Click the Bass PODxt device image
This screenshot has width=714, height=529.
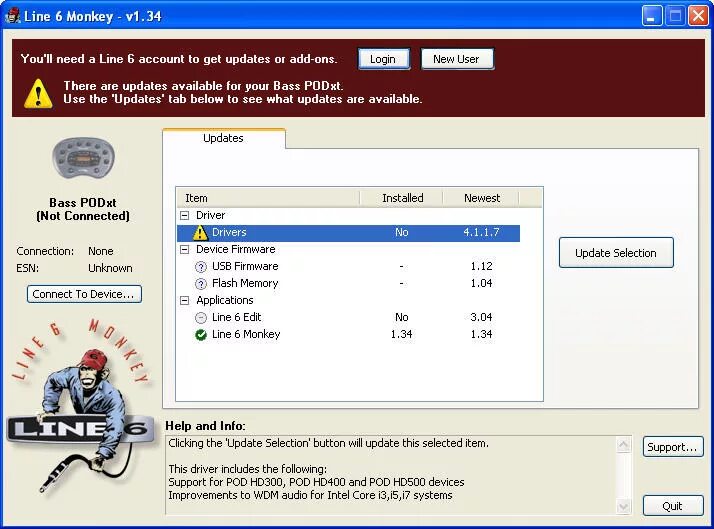(x=83, y=160)
